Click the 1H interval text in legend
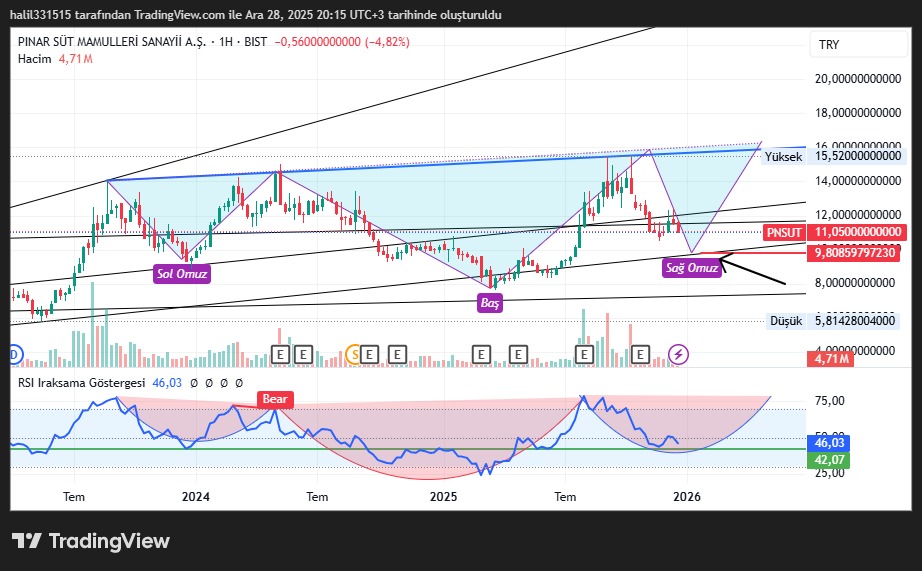 [x=226, y=42]
